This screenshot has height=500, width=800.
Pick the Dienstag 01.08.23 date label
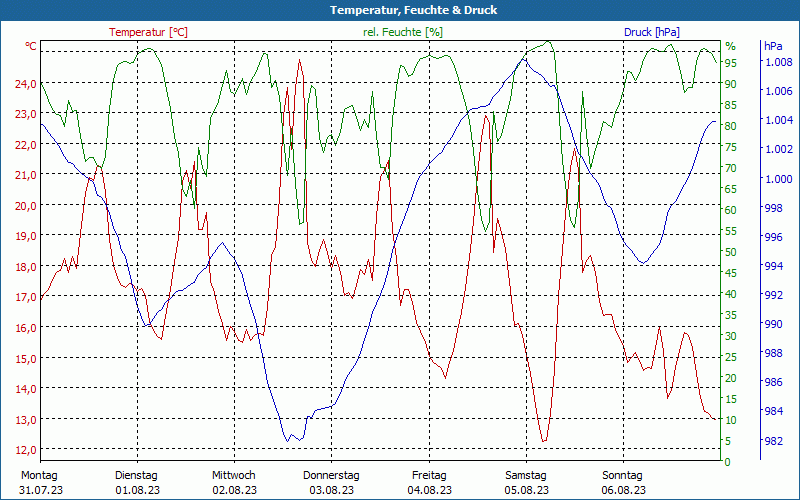click(136, 482)
